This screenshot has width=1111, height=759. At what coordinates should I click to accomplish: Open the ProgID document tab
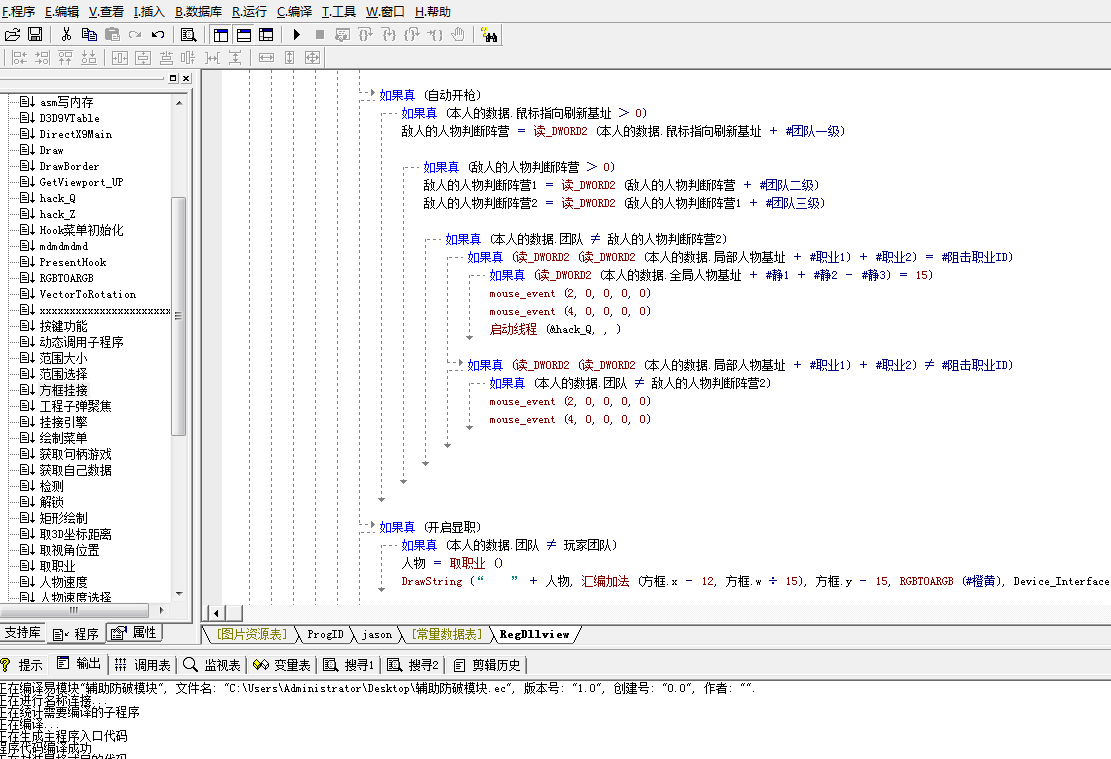(325, 634)
